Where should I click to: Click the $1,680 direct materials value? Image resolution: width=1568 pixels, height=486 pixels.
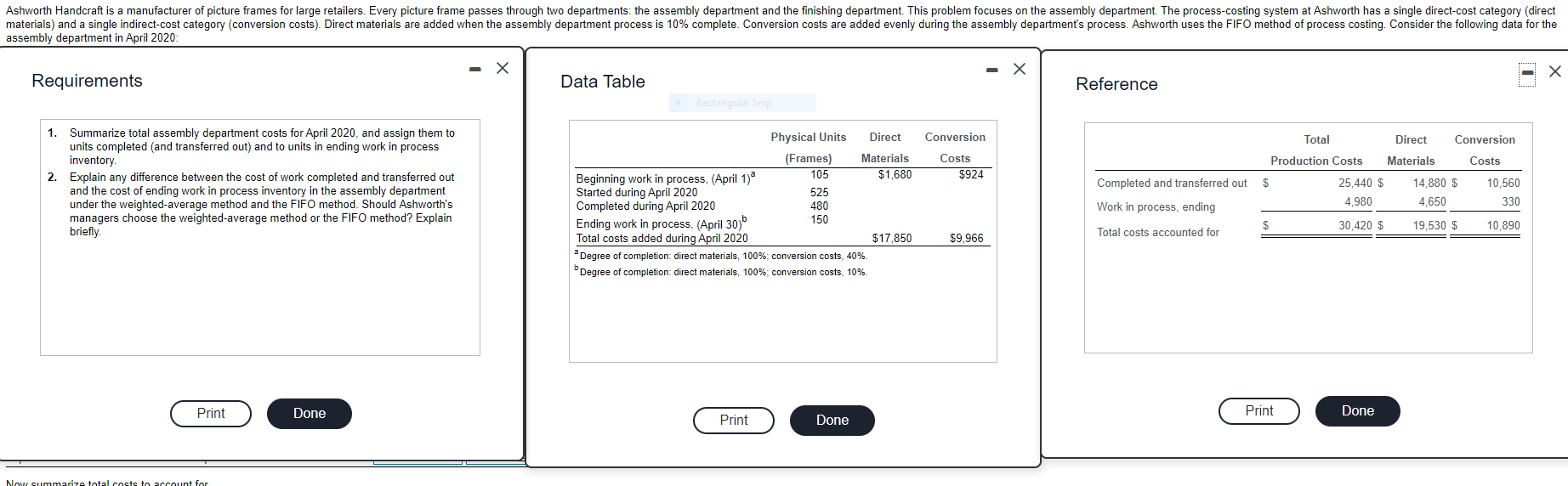click(x=895, y=174)
